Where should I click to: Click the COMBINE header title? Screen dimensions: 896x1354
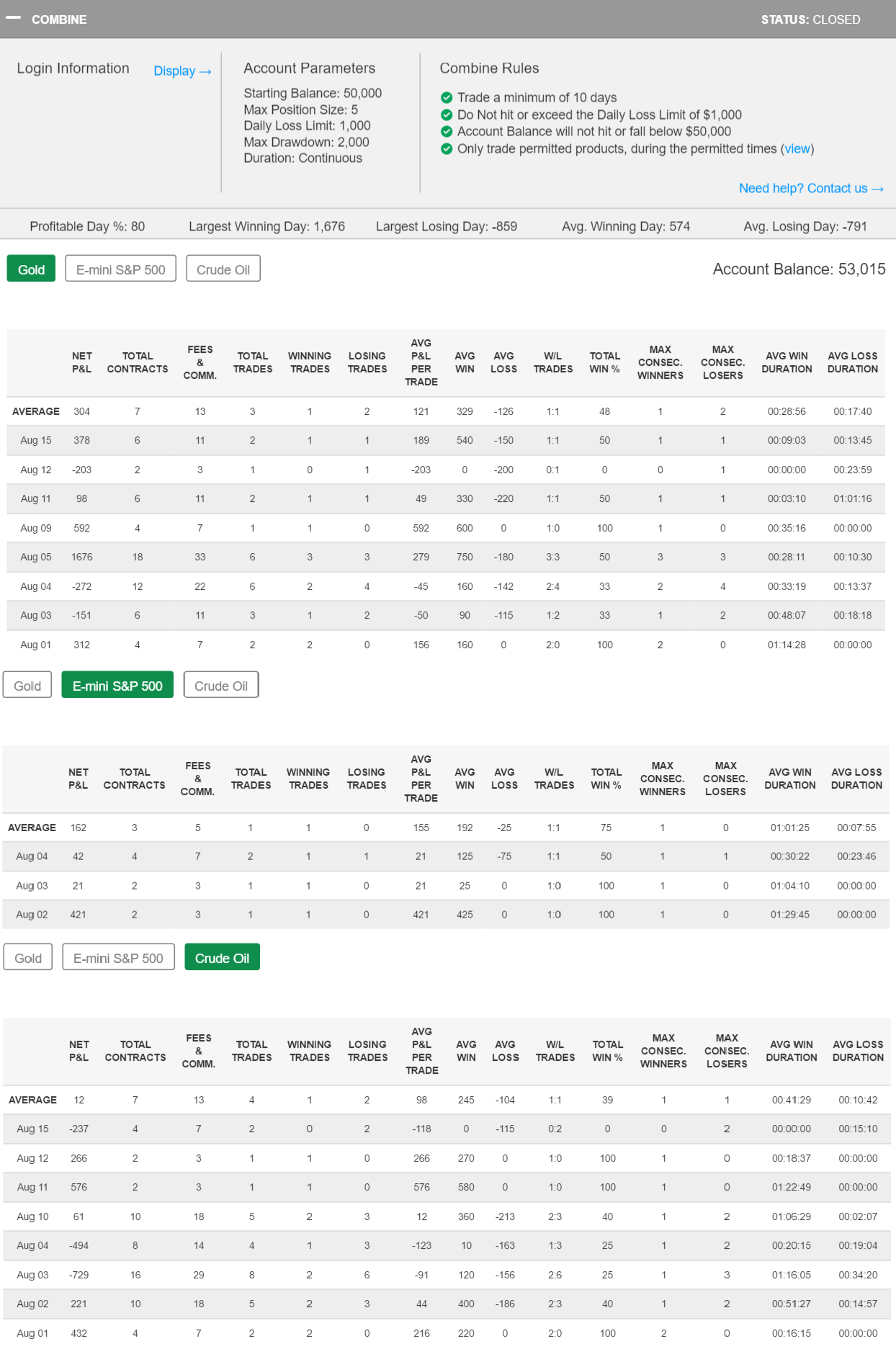click(x=59, y=19)
